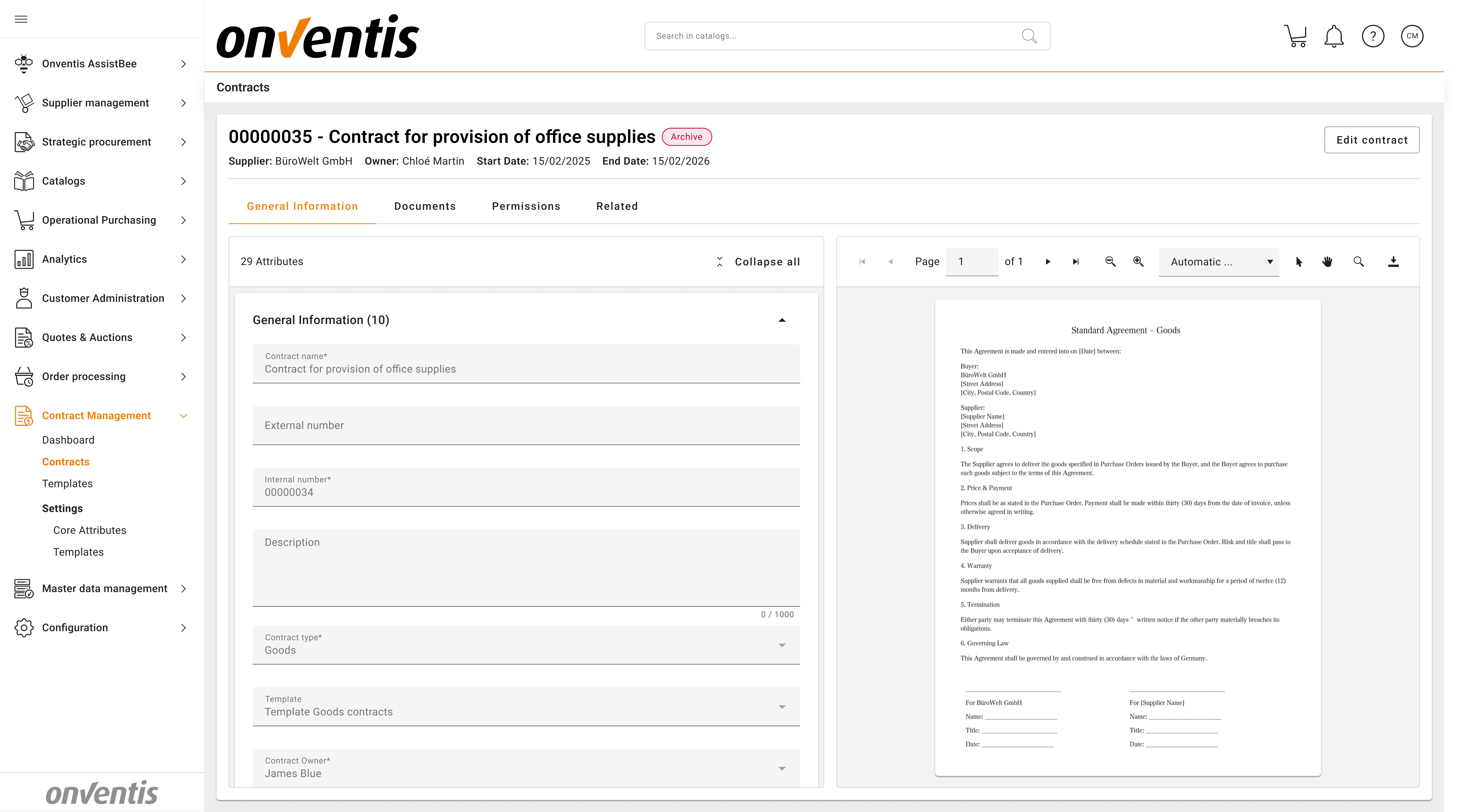Activate the text selection cursor tool
The width and height of the screenshot is (1462, 812).
1299,262
